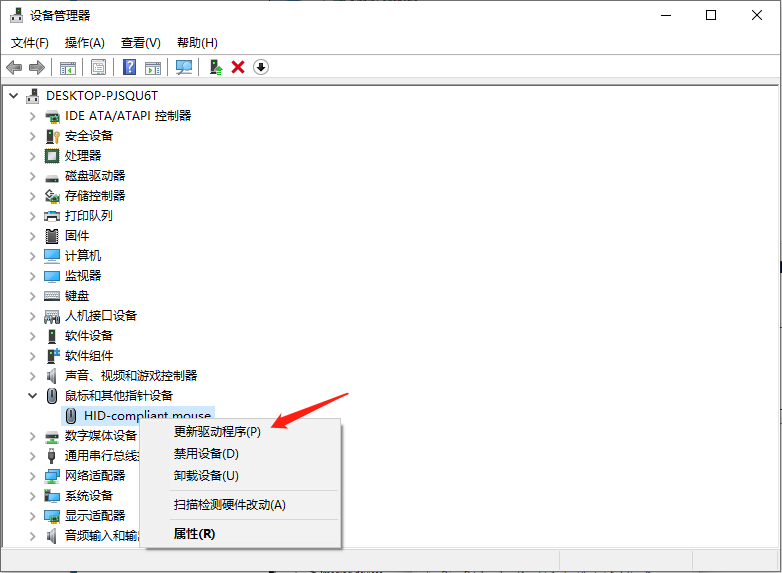The image size is (782, 573).
Task: Expand the 人机接口设备 node arrow
Action: click(x=32, y=316)
